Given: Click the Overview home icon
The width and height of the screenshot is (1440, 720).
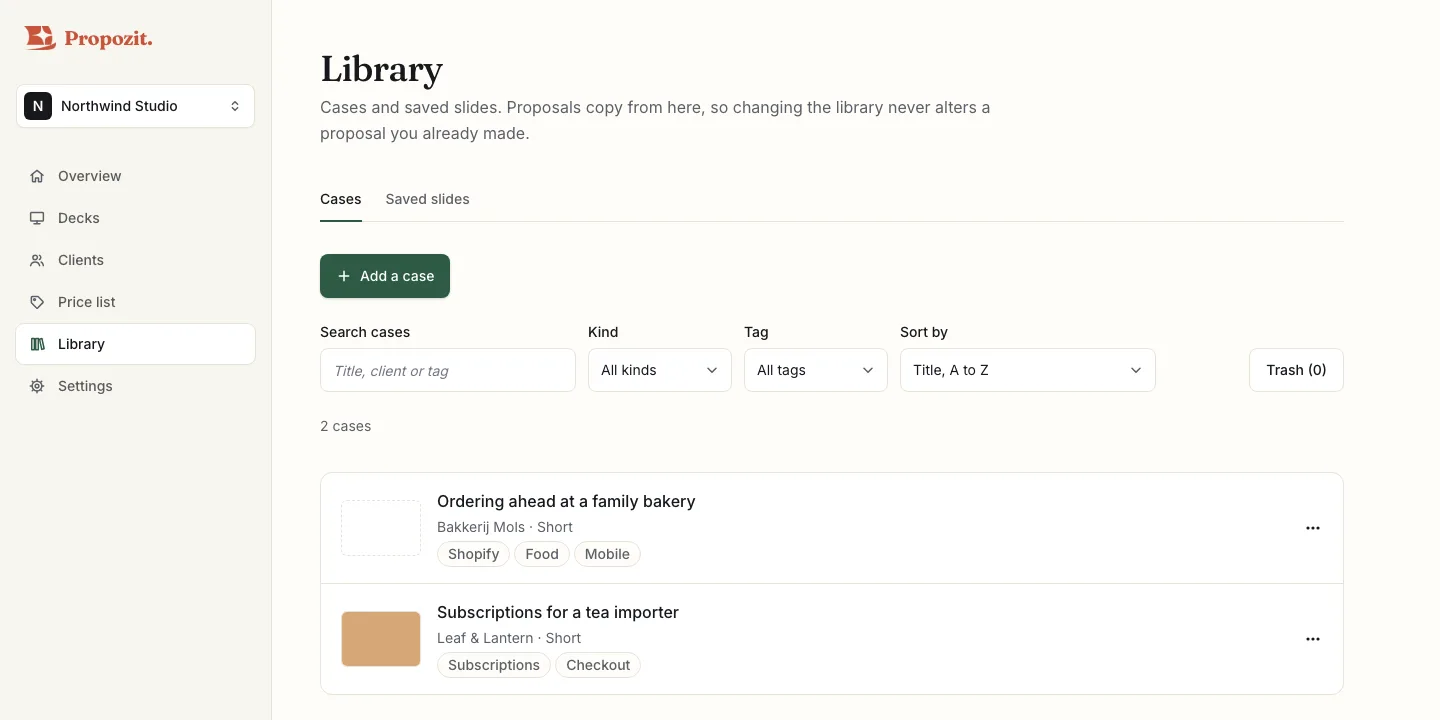Looking at the screenshot, I should pyautogui.click(x=37, y=176).
